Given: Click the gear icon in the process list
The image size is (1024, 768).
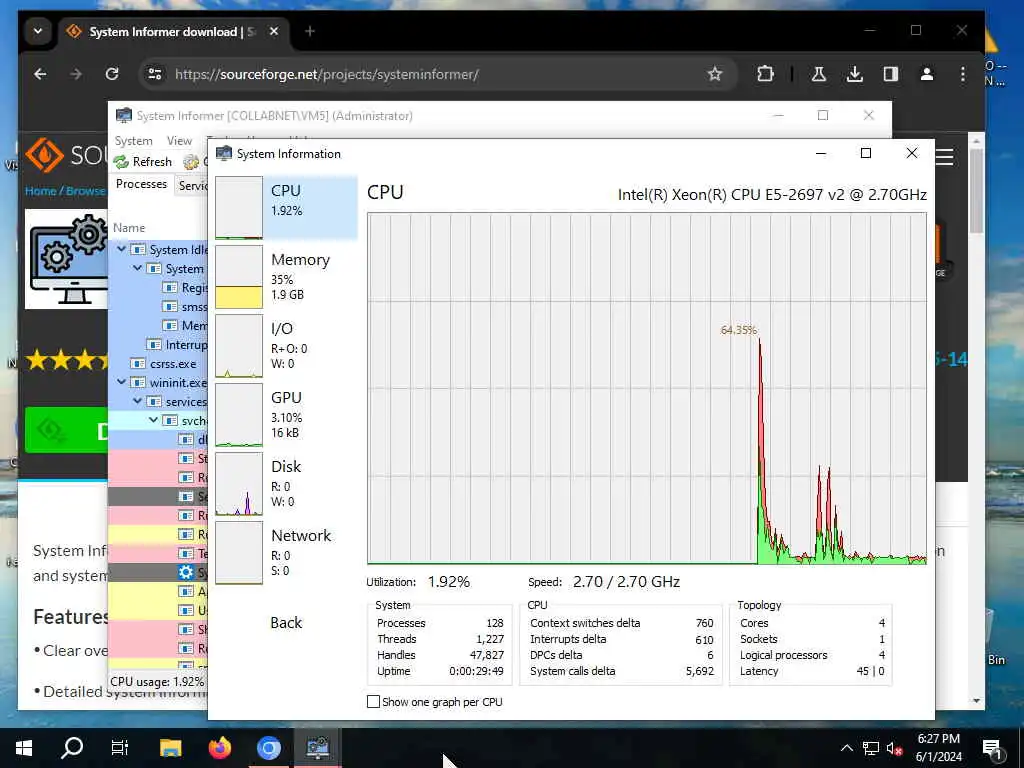Looking at the screenshot, I should coord(185,572).
